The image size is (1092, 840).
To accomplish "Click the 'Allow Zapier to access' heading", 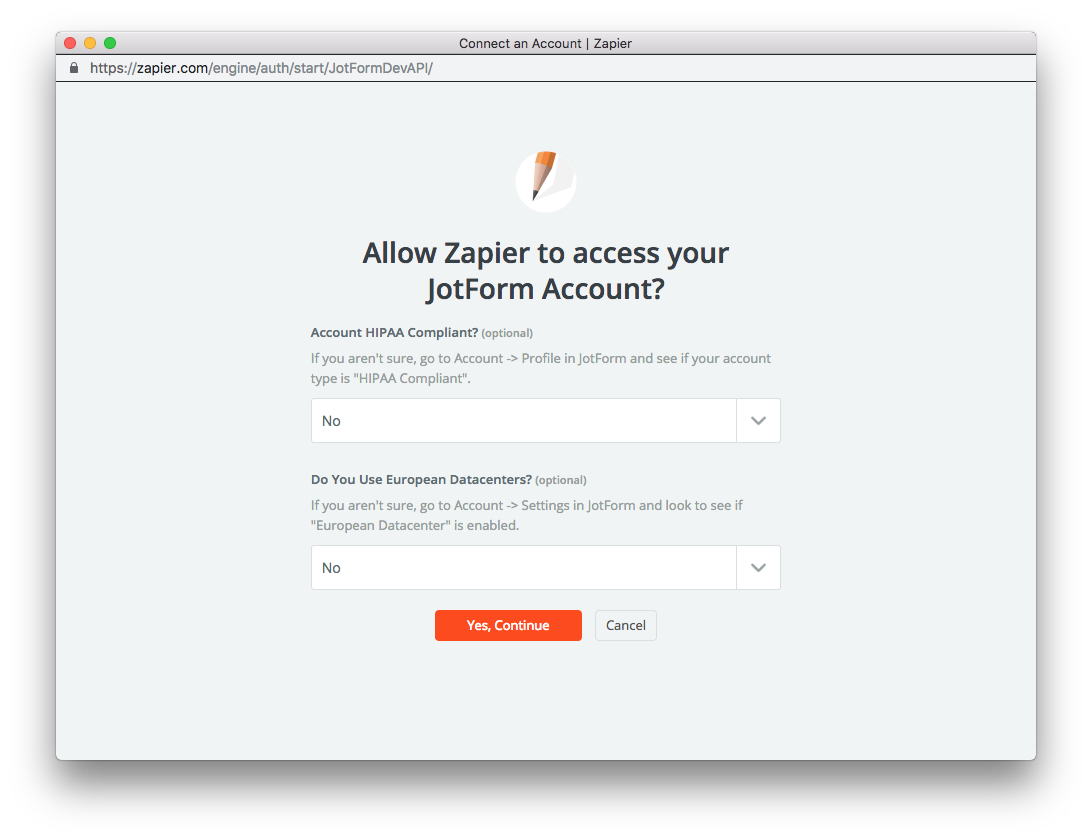I will click(x=545, y=271).
